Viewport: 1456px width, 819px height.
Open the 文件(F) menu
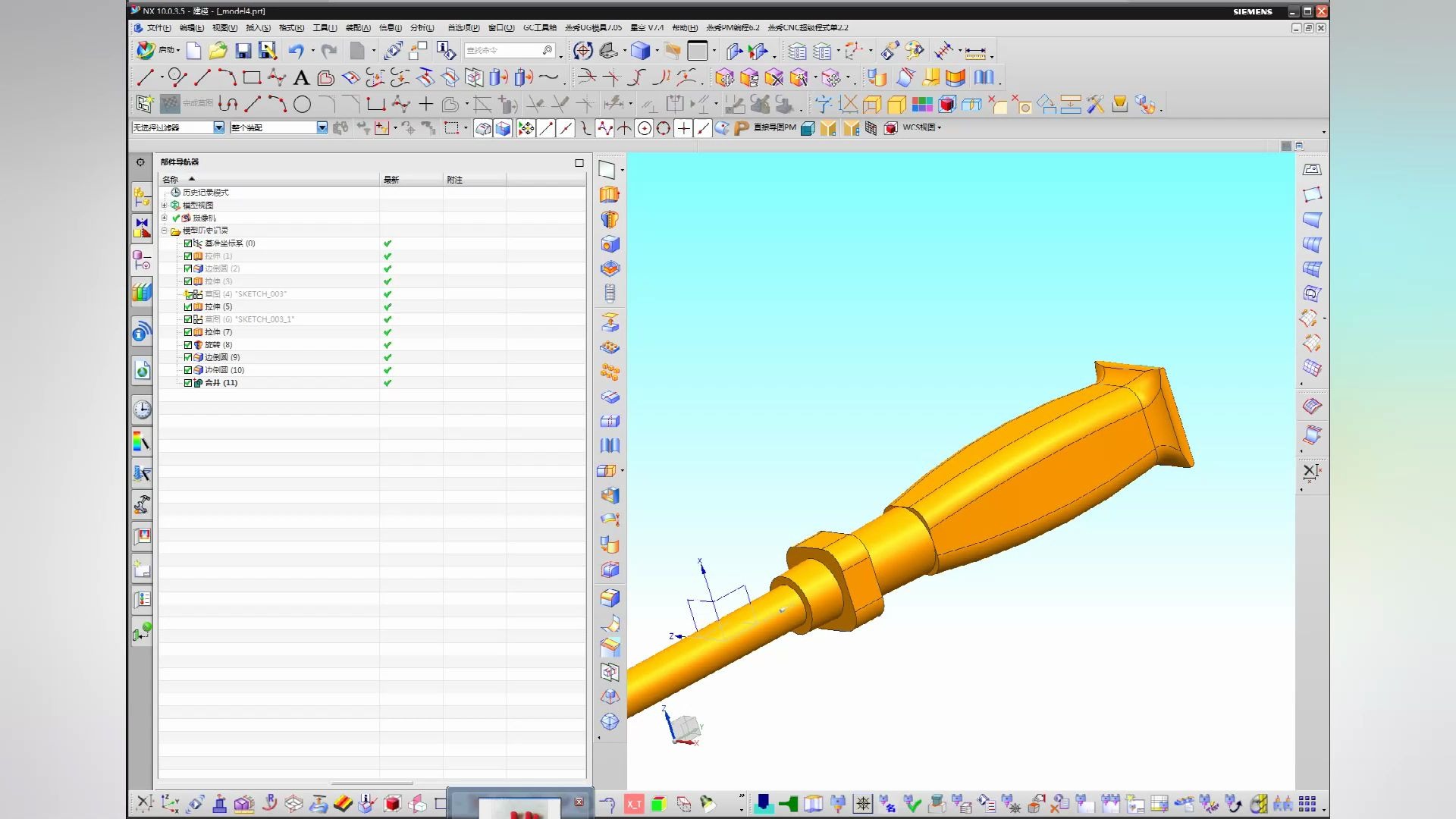[158, 28]
